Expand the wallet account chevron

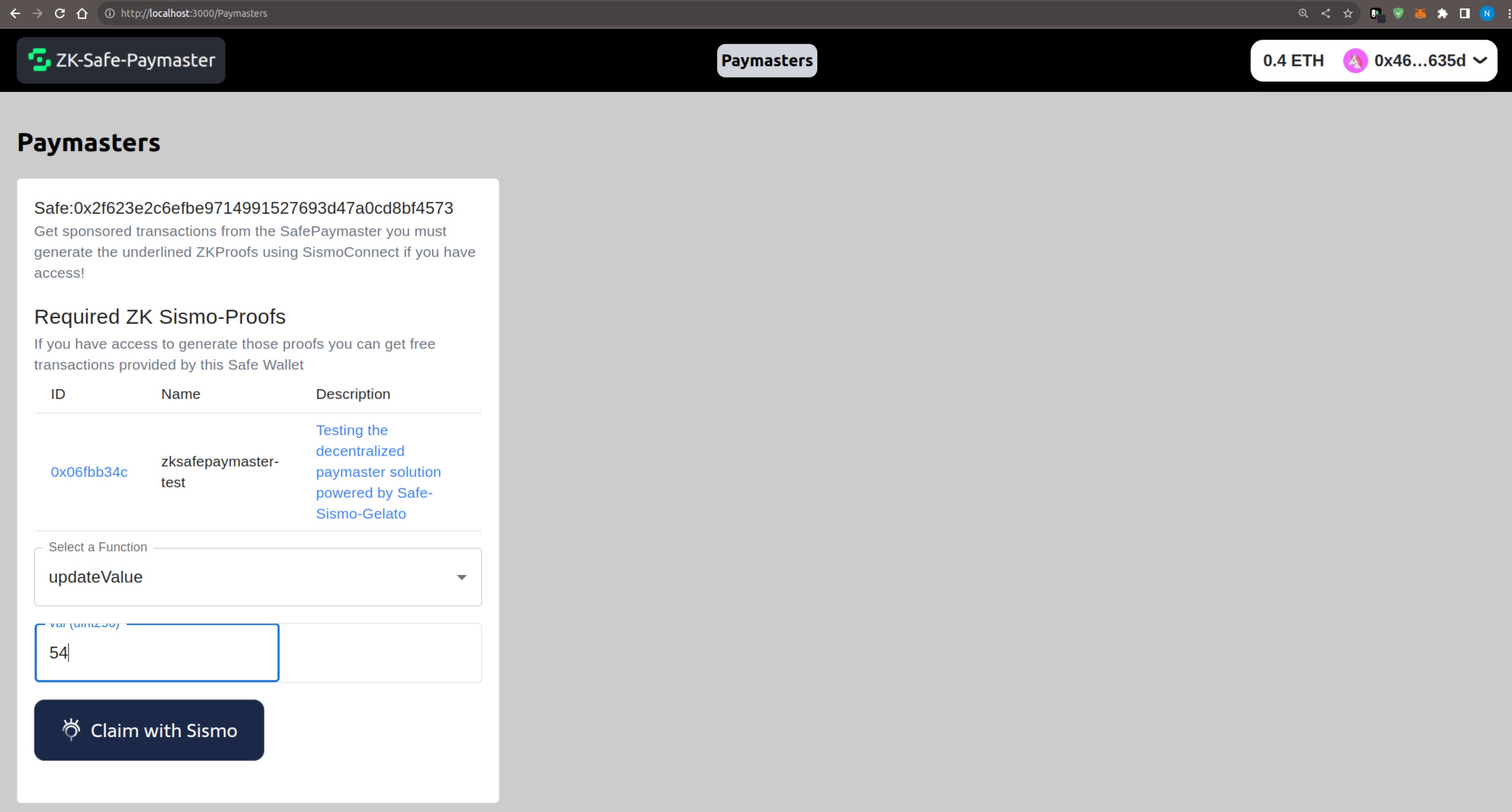click(1480, 60)
